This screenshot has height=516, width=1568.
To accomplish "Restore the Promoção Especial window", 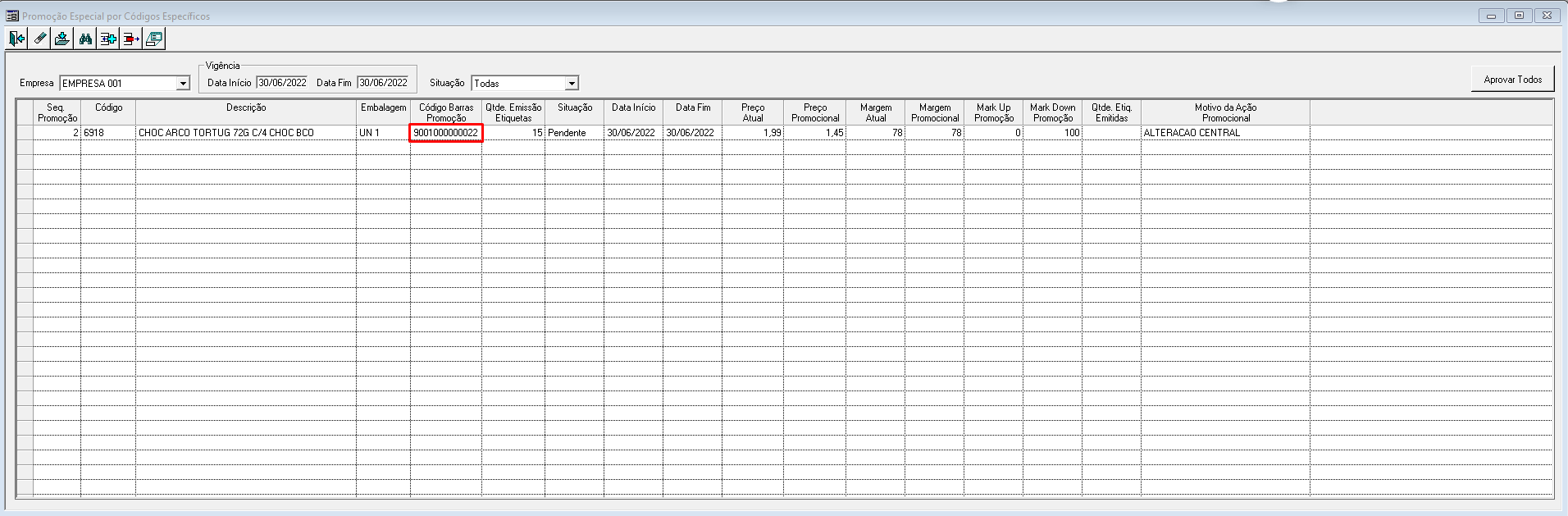I will point(1519,16).
